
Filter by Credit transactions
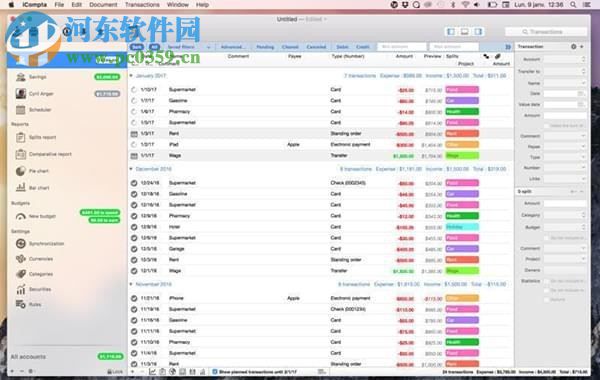pos(363,47)
